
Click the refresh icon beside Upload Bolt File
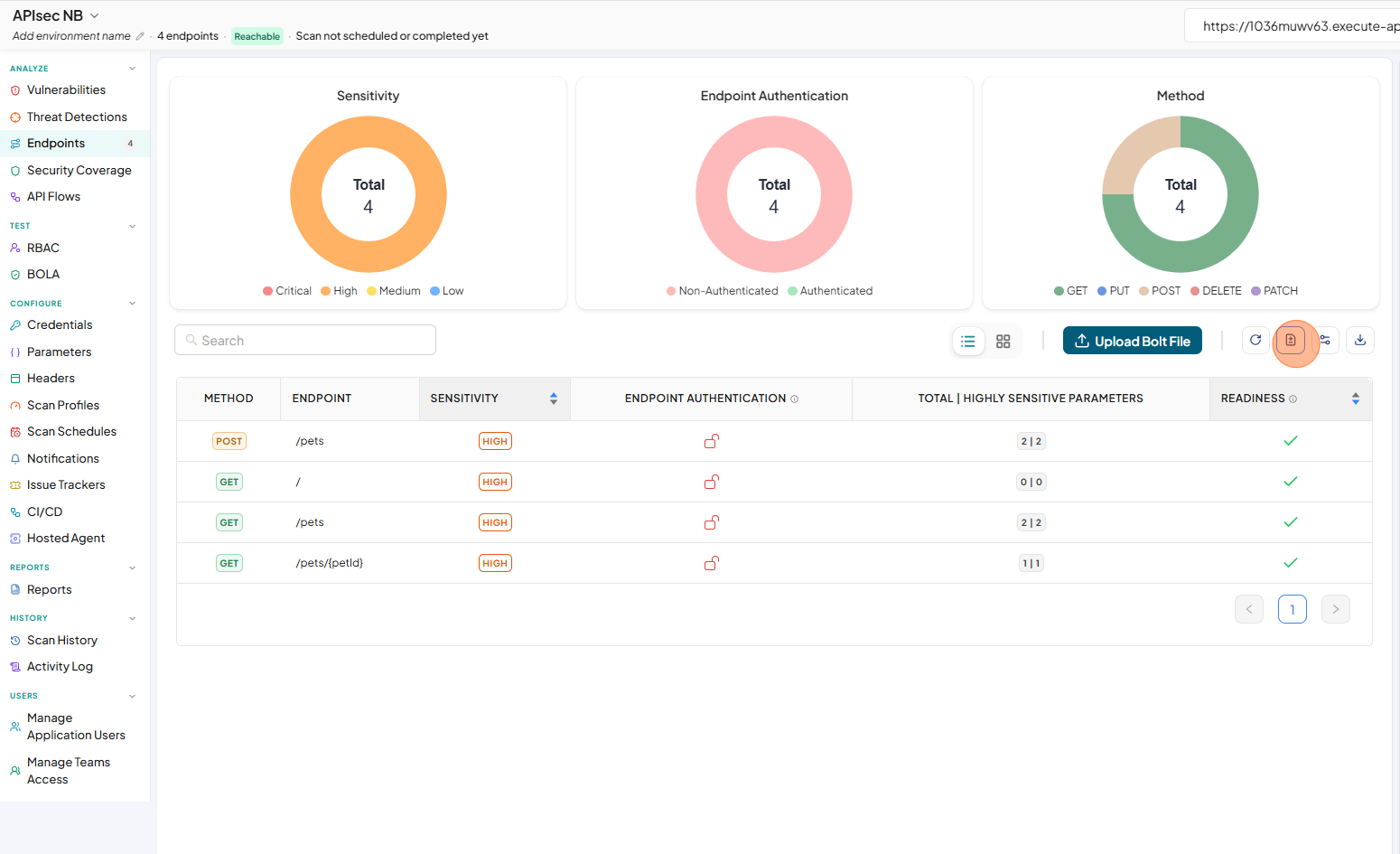click(x=1255, y=341)
